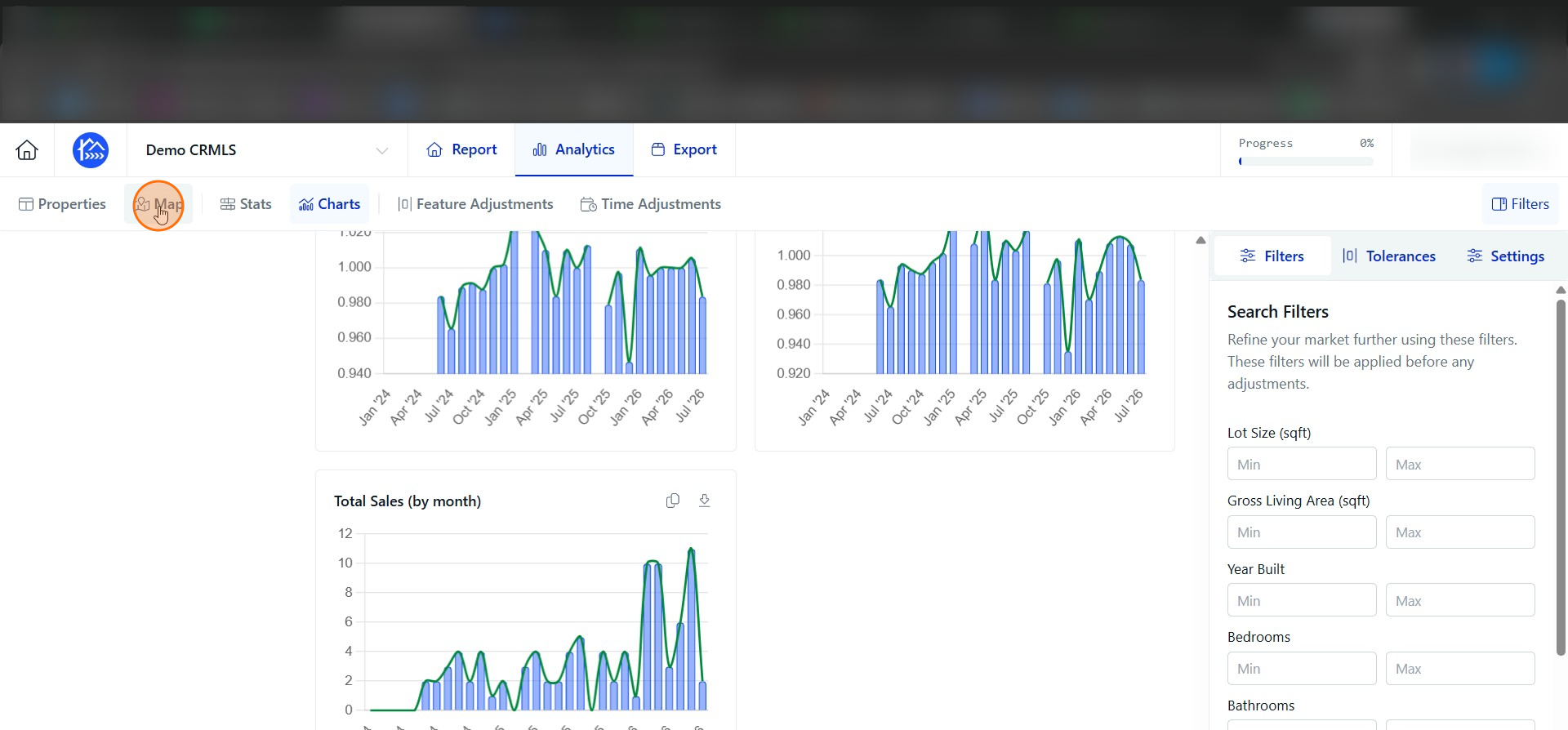Click the chart area scroll-up arrow
The image size is (1568, 730).
tap(1200, 240)
